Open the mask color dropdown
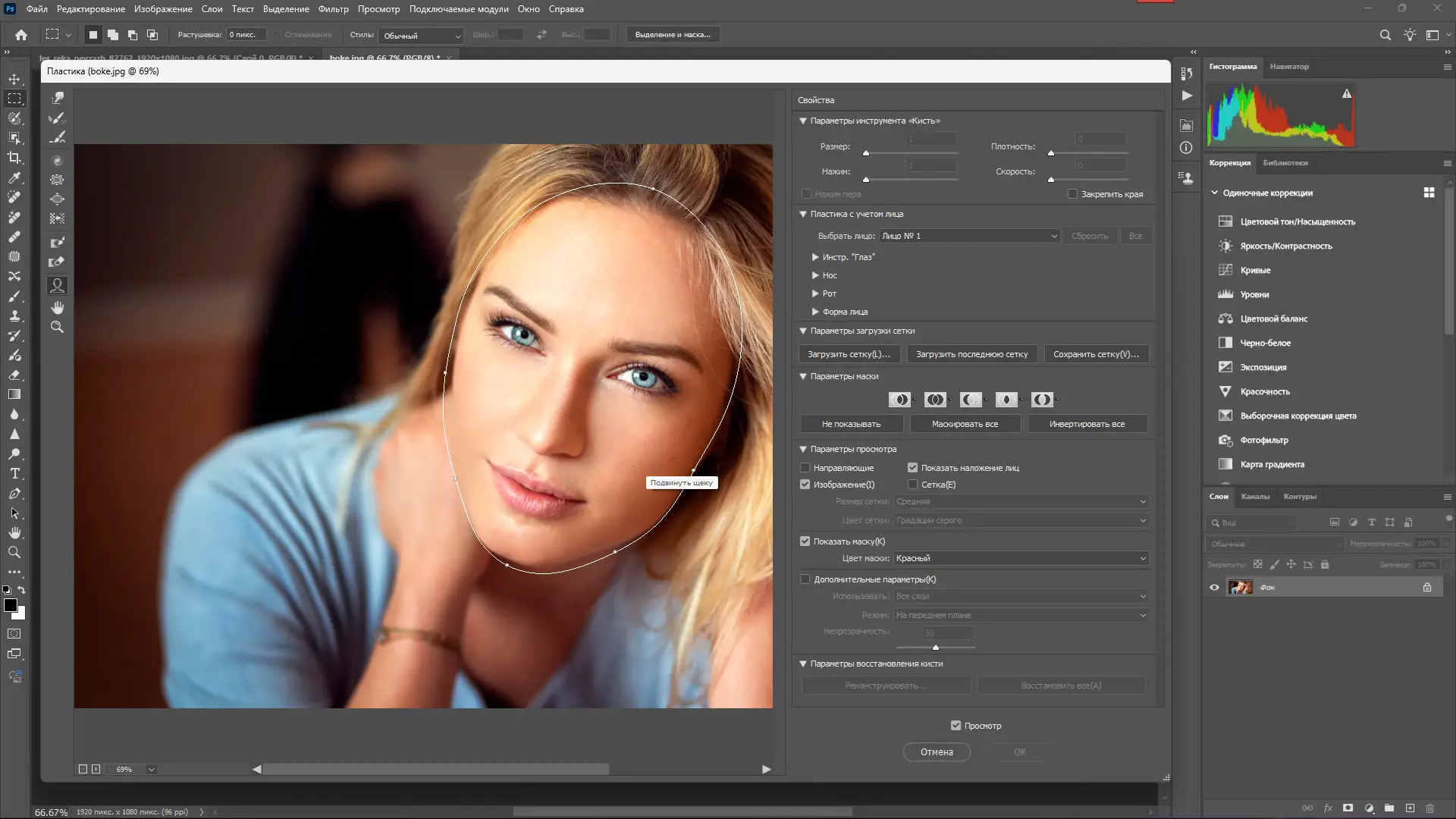 click(1020, 558)
